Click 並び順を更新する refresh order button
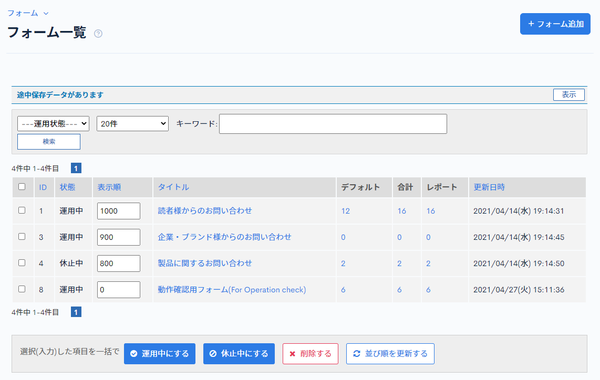Viewport: 600px width, 380px height. [390, 354]
